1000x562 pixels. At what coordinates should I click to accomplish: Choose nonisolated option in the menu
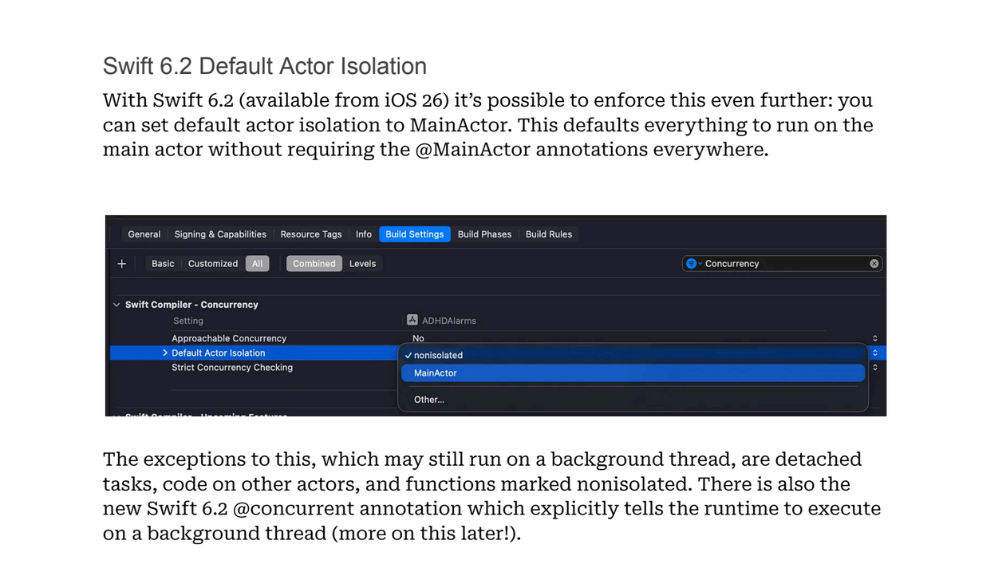click(x=438, y=355)
